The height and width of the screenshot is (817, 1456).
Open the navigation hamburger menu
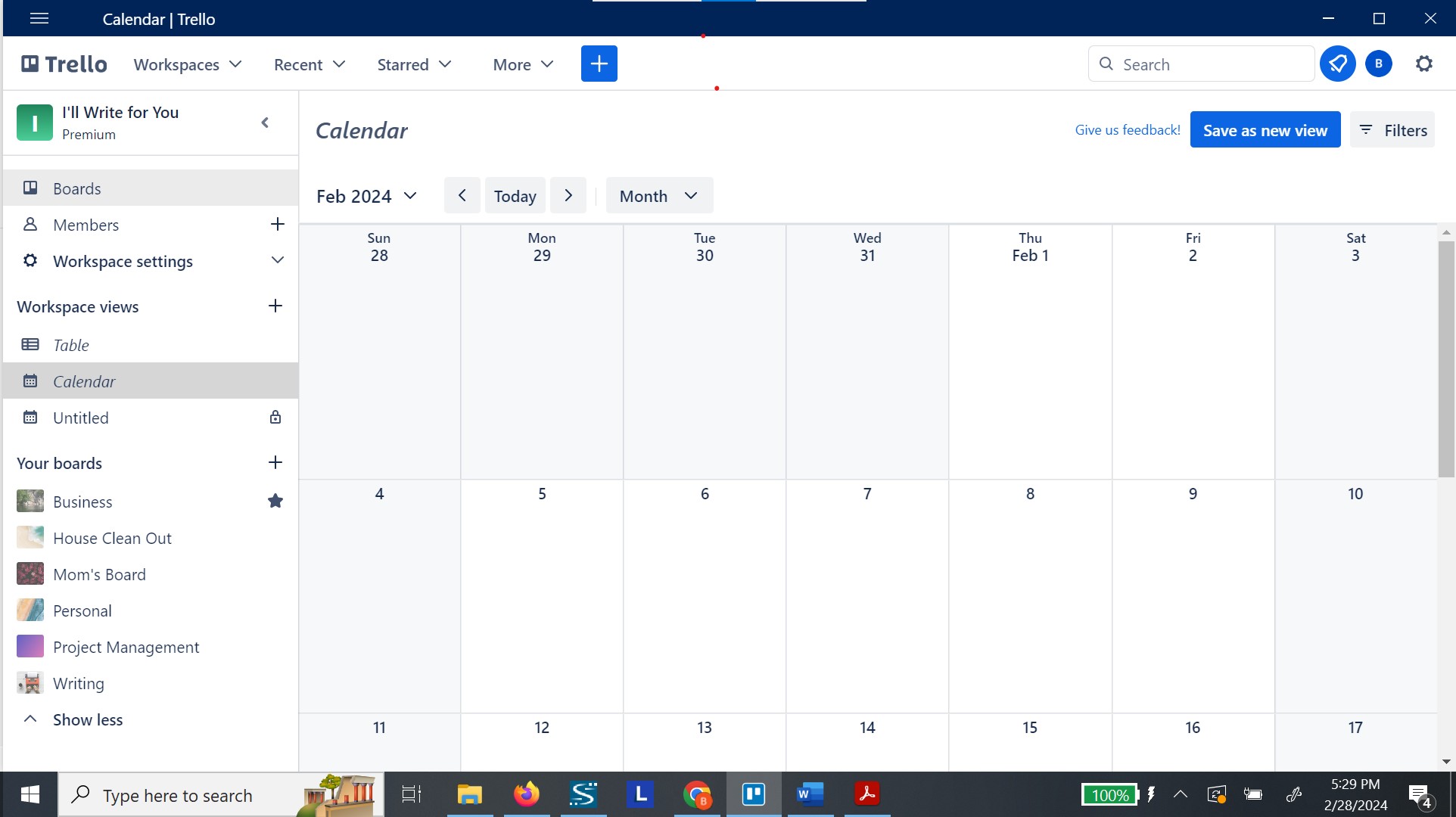(39, 18)
